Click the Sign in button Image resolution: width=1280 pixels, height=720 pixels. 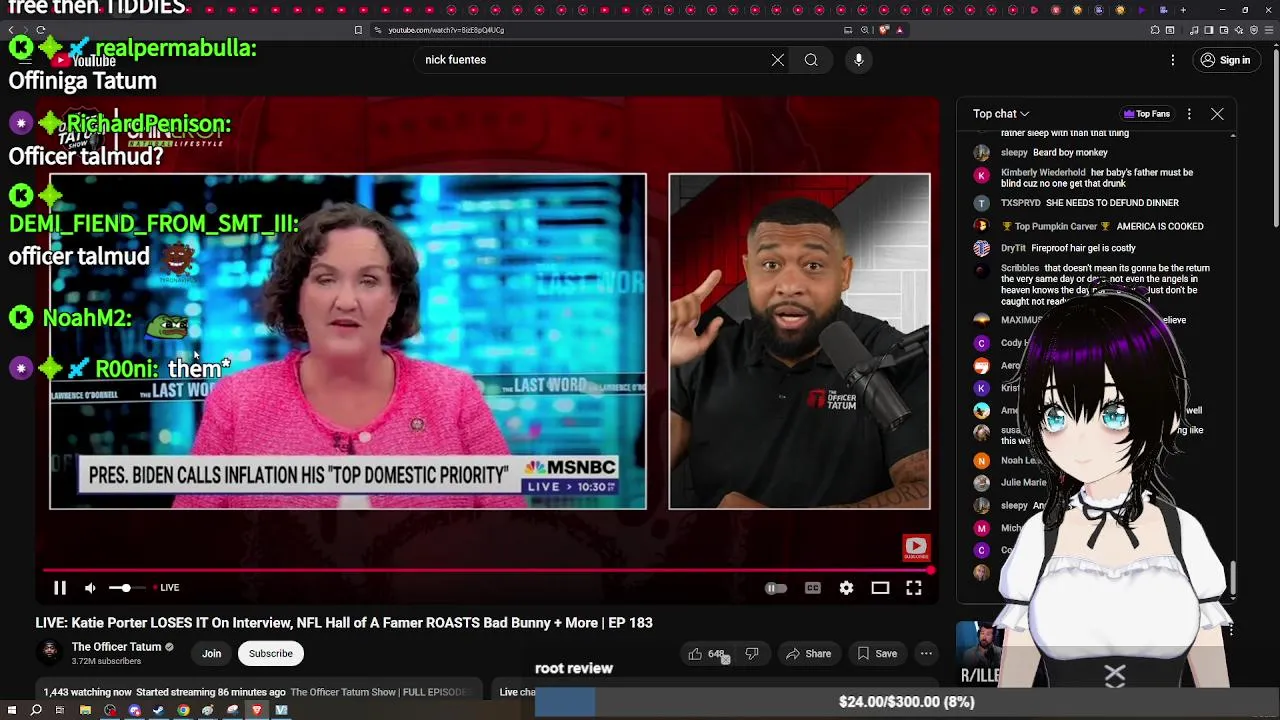(1225, 60)
